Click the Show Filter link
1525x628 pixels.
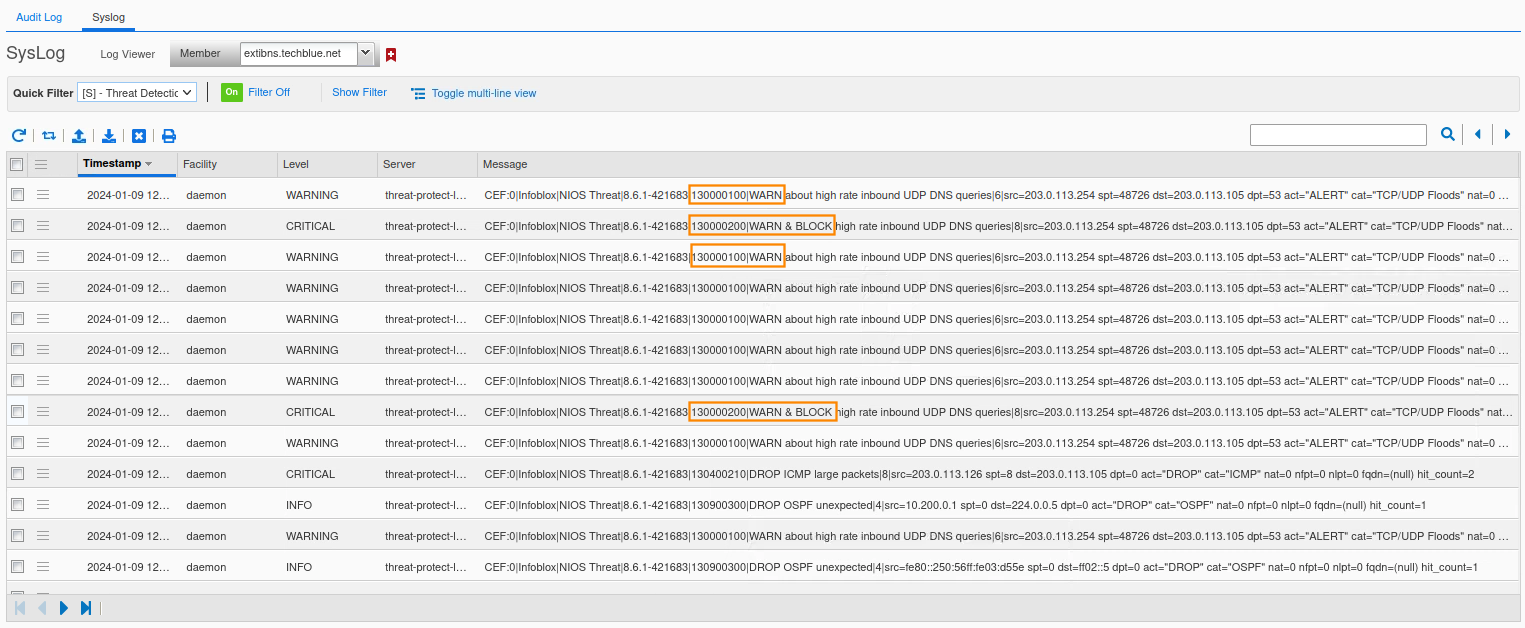(x=359, y=92)
